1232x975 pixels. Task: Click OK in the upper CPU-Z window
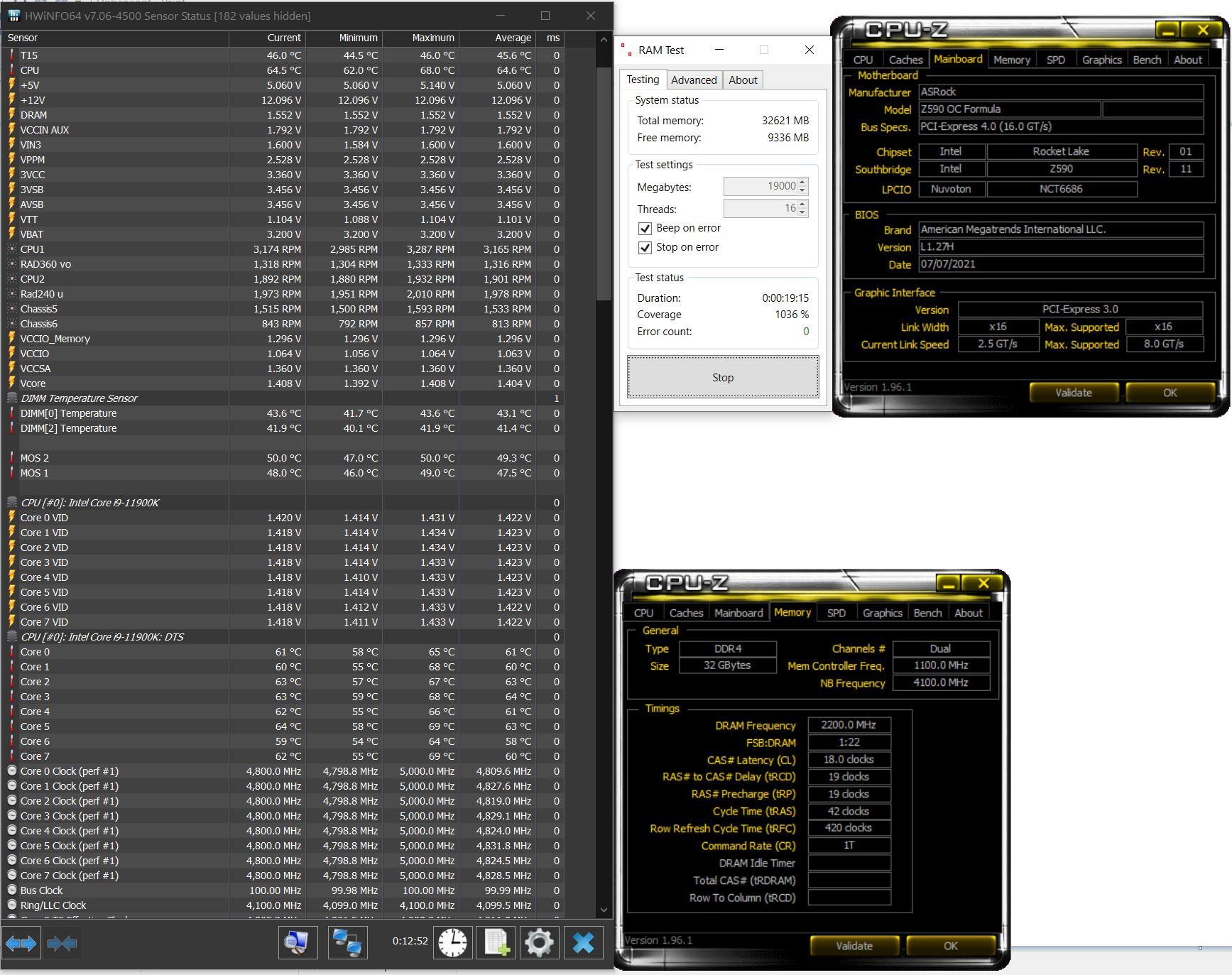click(x=1170, y=393)
